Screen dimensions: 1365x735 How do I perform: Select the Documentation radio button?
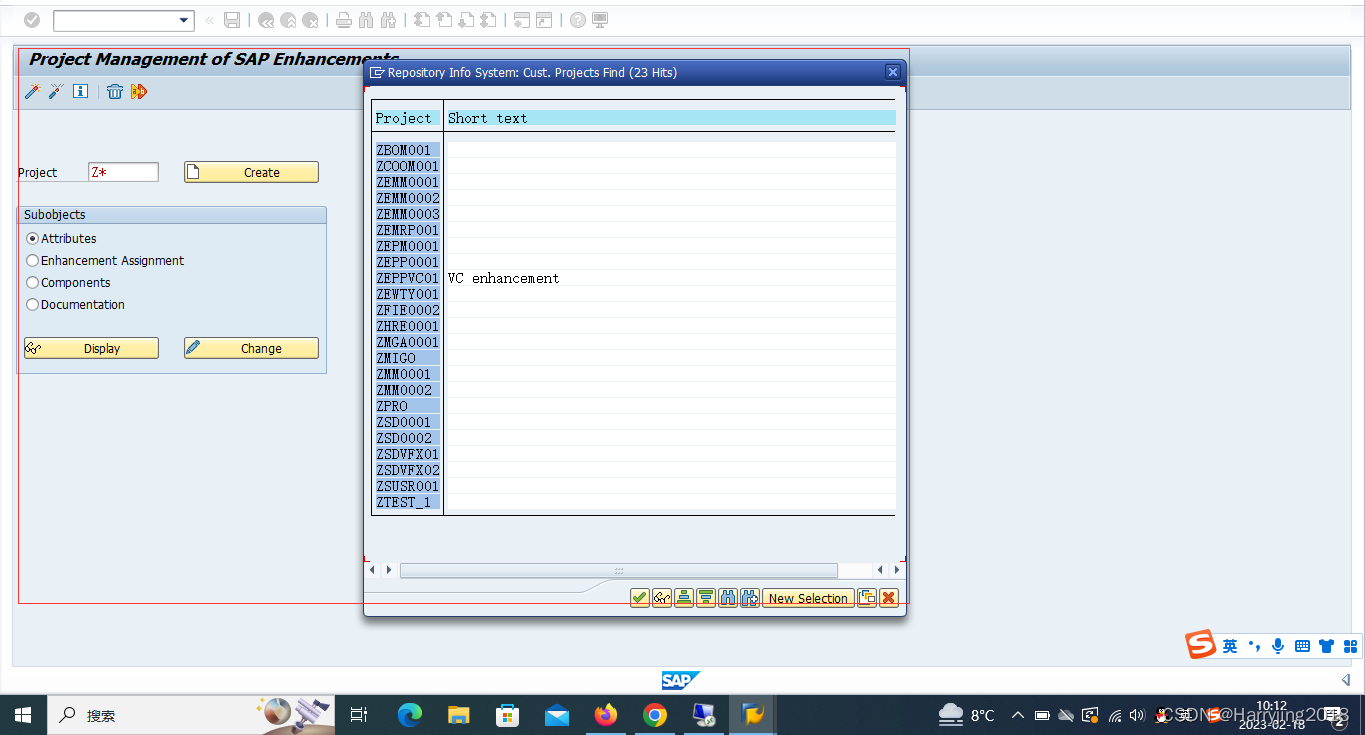[x=33, y=305]
